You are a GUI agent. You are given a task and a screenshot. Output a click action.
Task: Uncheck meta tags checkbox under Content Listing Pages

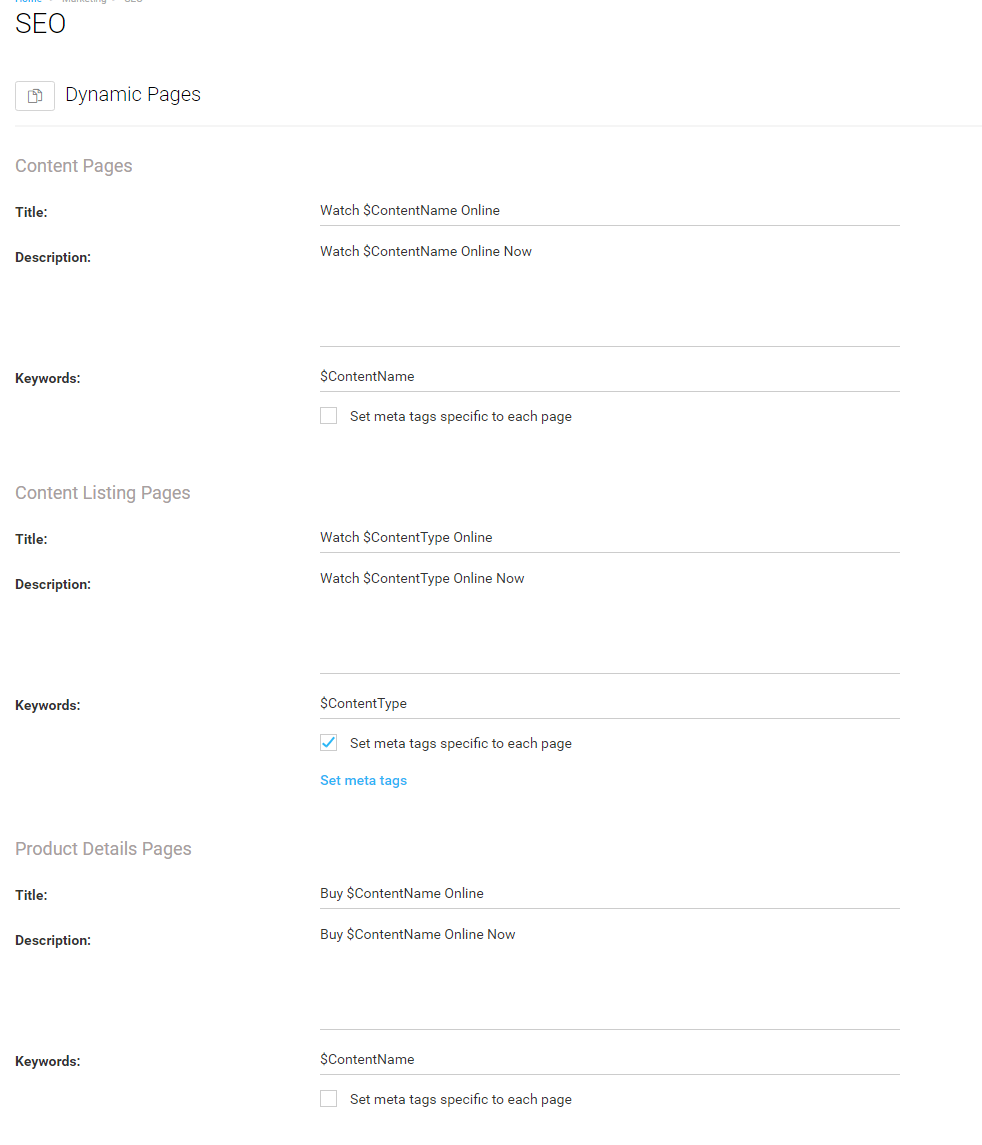(329, 743)
